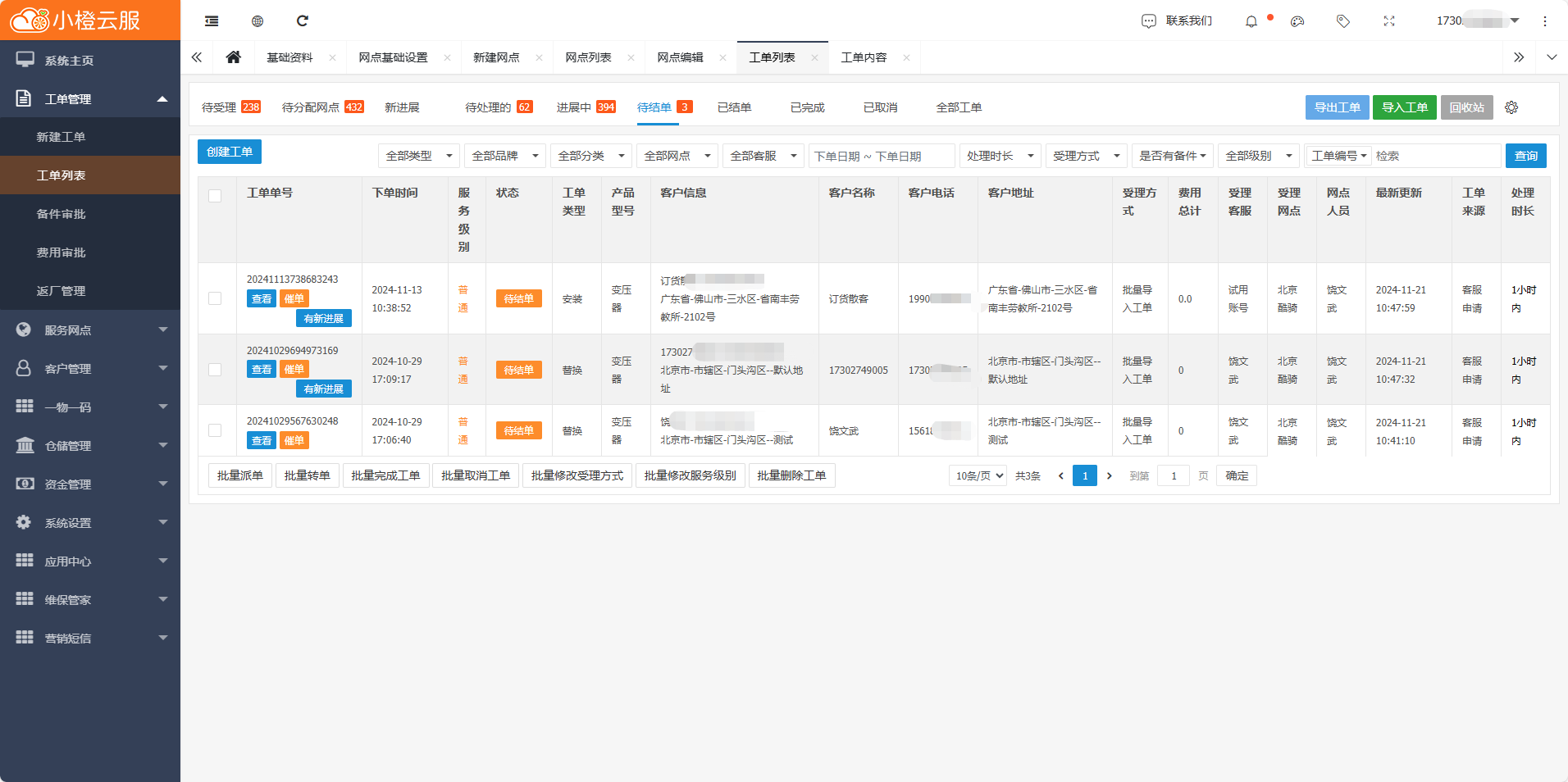Expand 客户管理 sidebar menu
The height and width of the screenshot is (782, 1568).
click(x=90, y=368)
